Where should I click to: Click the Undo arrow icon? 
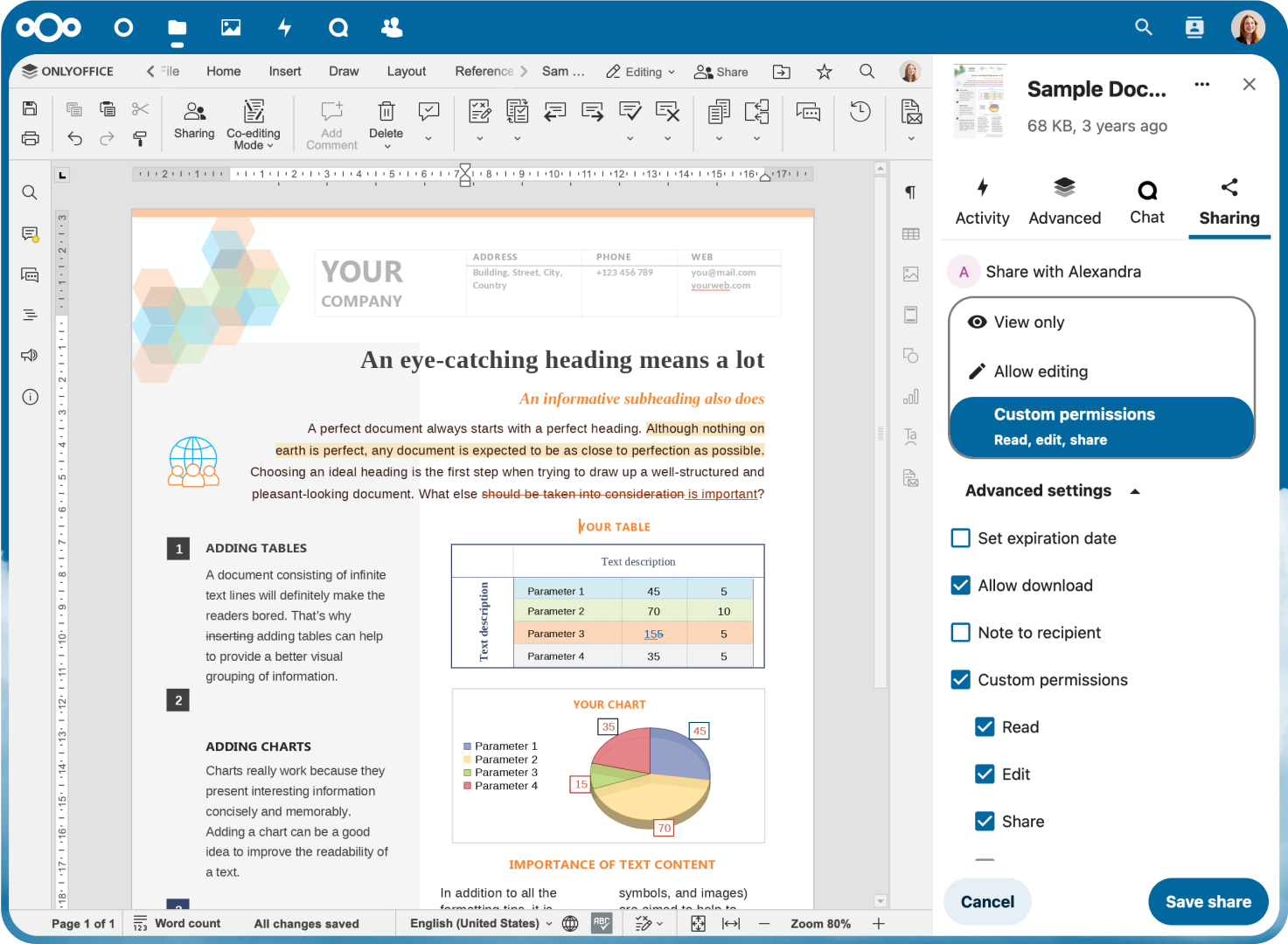75,138
